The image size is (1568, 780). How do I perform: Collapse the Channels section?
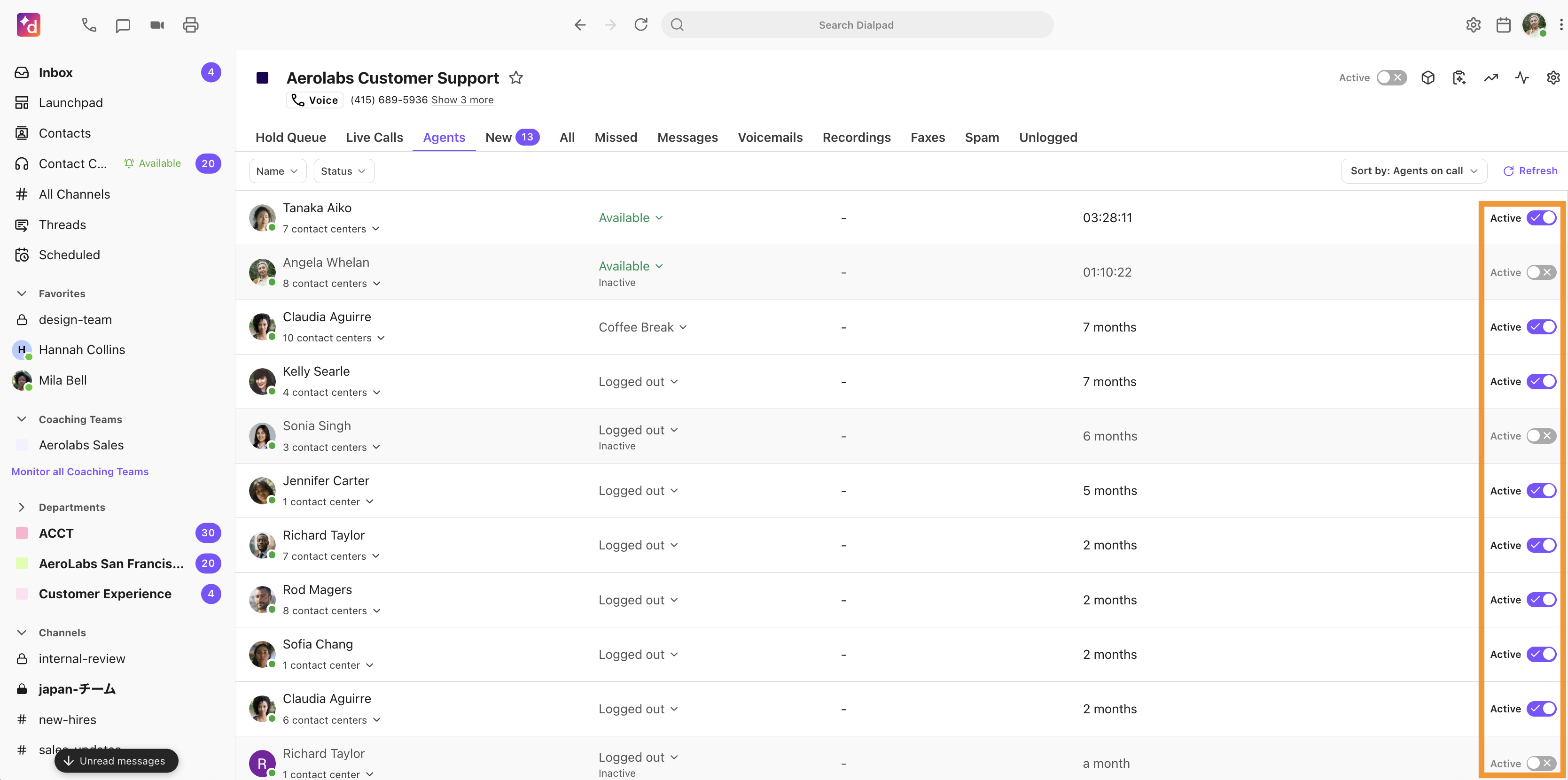tap(22, 633)
